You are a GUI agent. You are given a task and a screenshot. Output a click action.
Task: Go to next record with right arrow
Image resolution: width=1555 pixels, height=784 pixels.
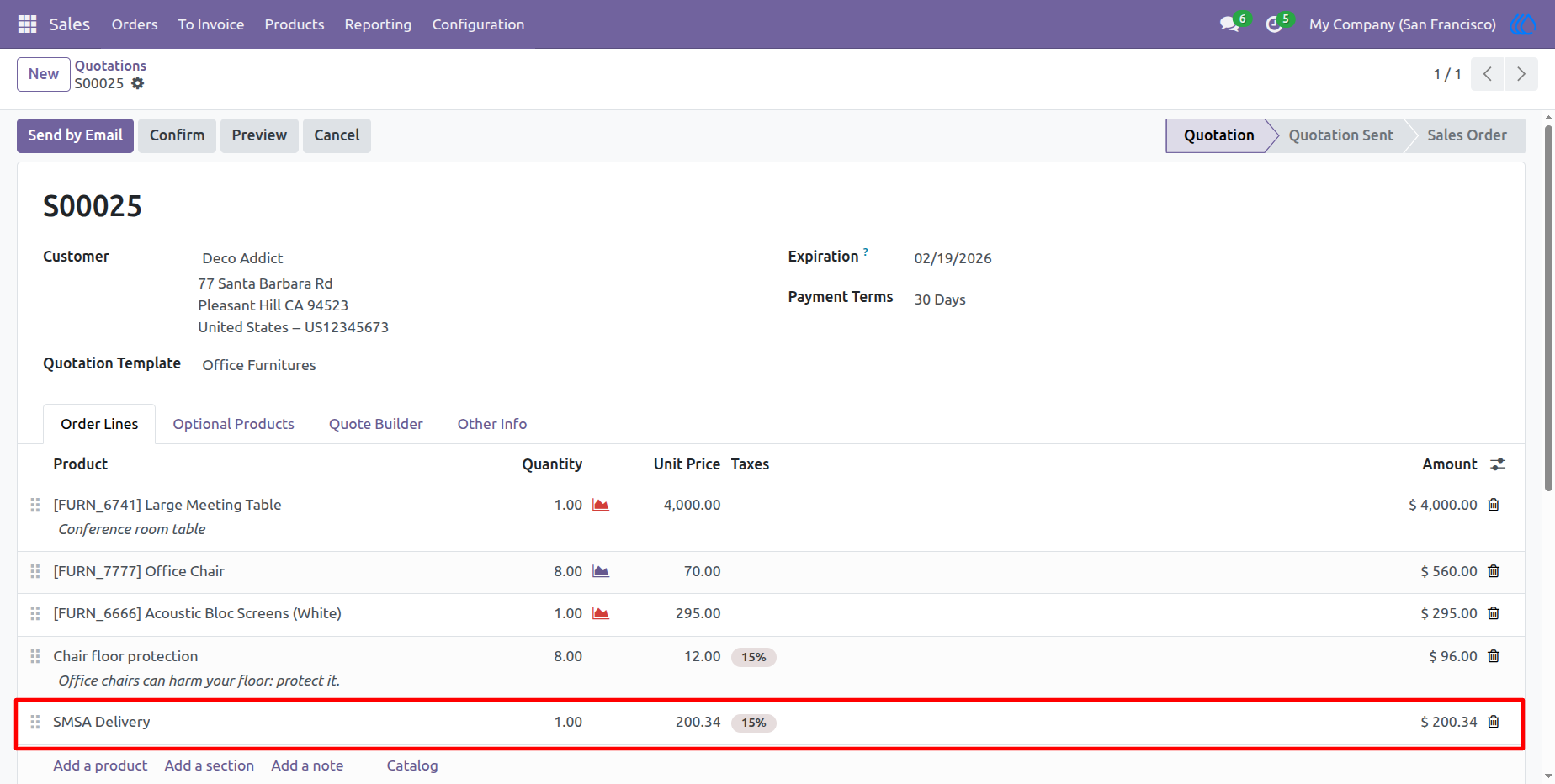[1521, 74]
